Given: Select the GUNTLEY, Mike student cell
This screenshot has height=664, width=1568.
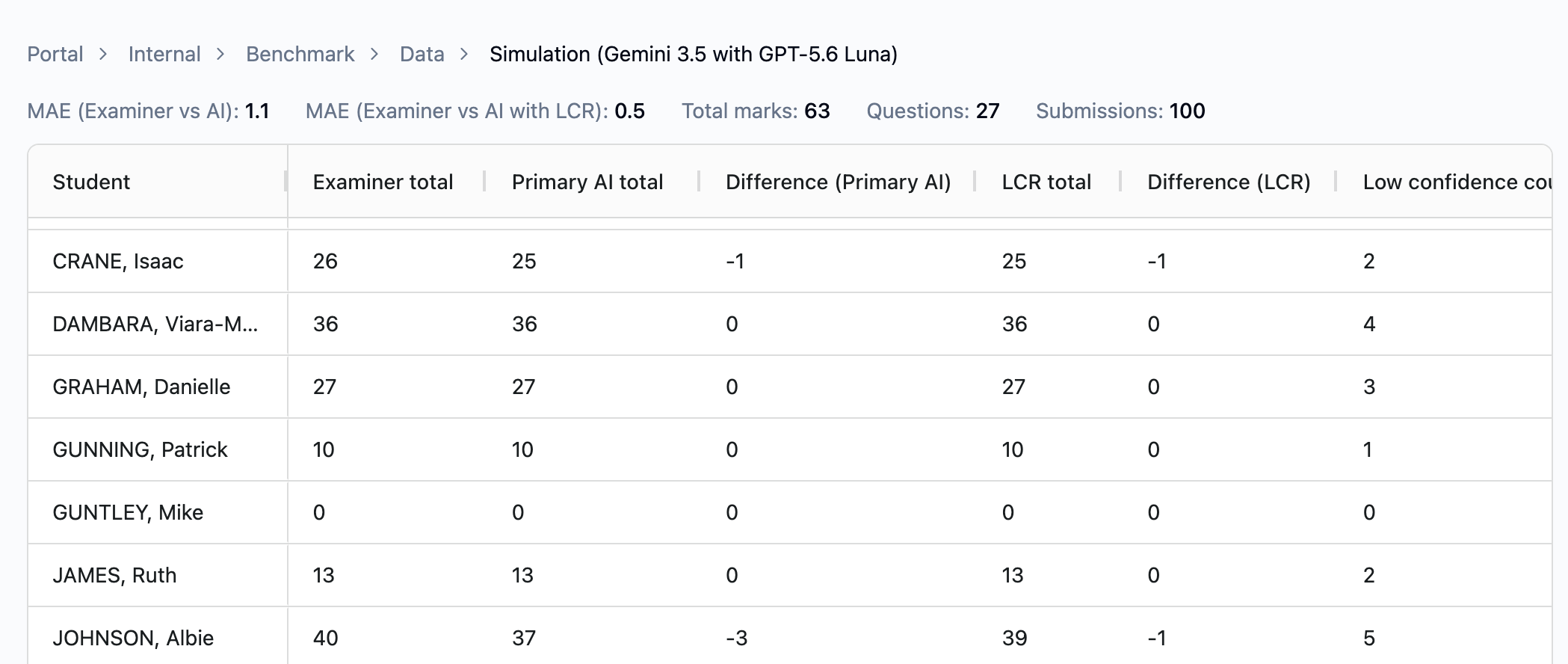Looking at the screenshot, I should coord(128,512).
